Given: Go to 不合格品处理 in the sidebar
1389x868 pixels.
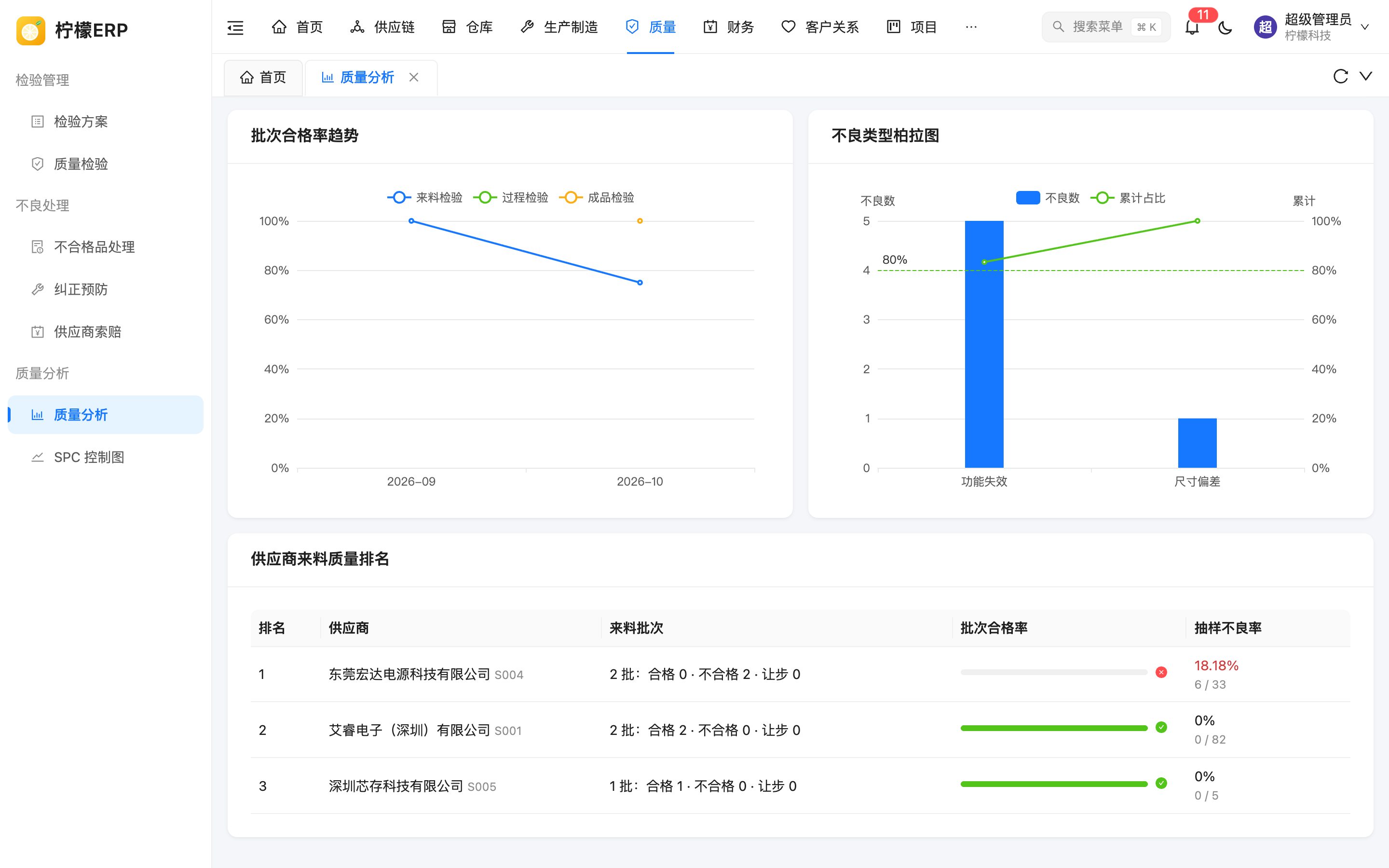Looking at the screenshot, I should click(106, 247).
